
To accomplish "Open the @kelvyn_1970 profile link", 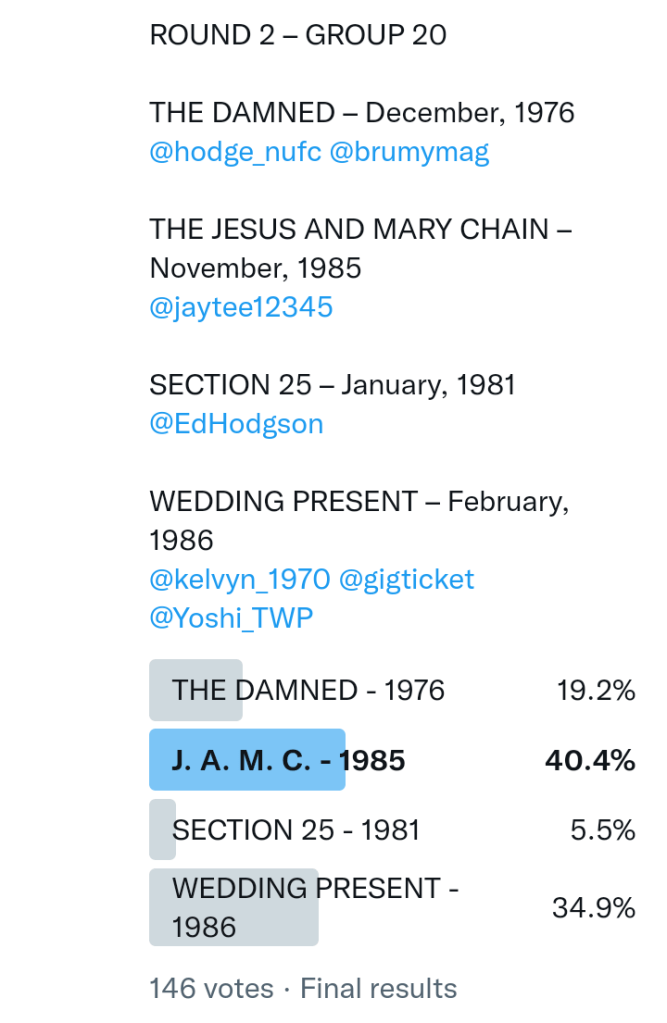I will (240, 579).
